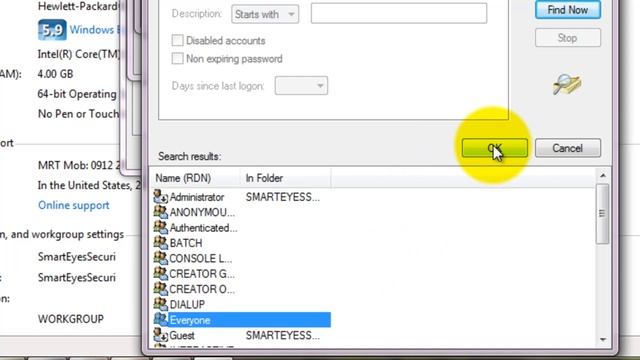Click the search results scrollbar thumb
The width and height of the screenshot is (640, 360).
pos(602,213)
